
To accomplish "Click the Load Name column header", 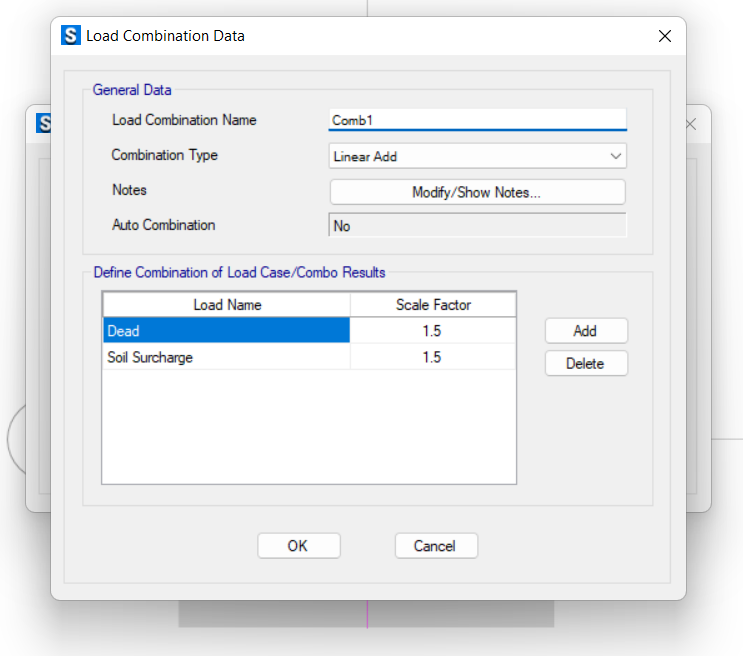I will pos(227,305).
